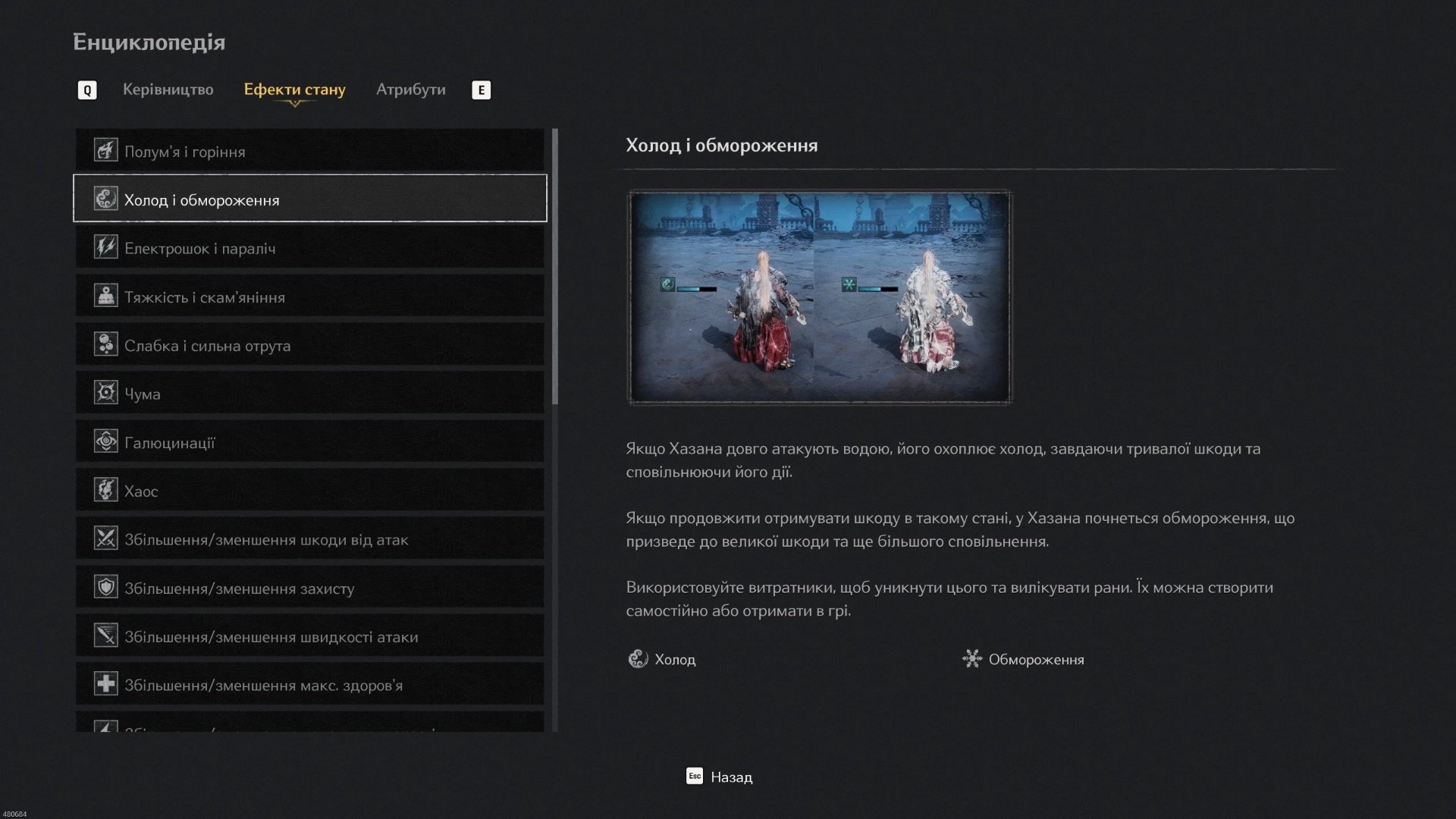Select the Ефекти стану tab
1456x819 pixels.
coord(294,89)
